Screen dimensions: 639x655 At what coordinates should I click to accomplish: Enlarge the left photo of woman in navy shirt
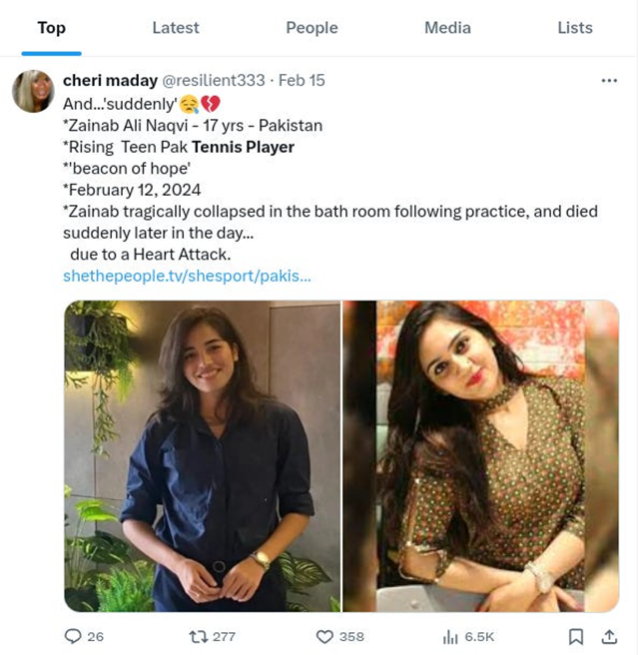[x=203, y=456]
